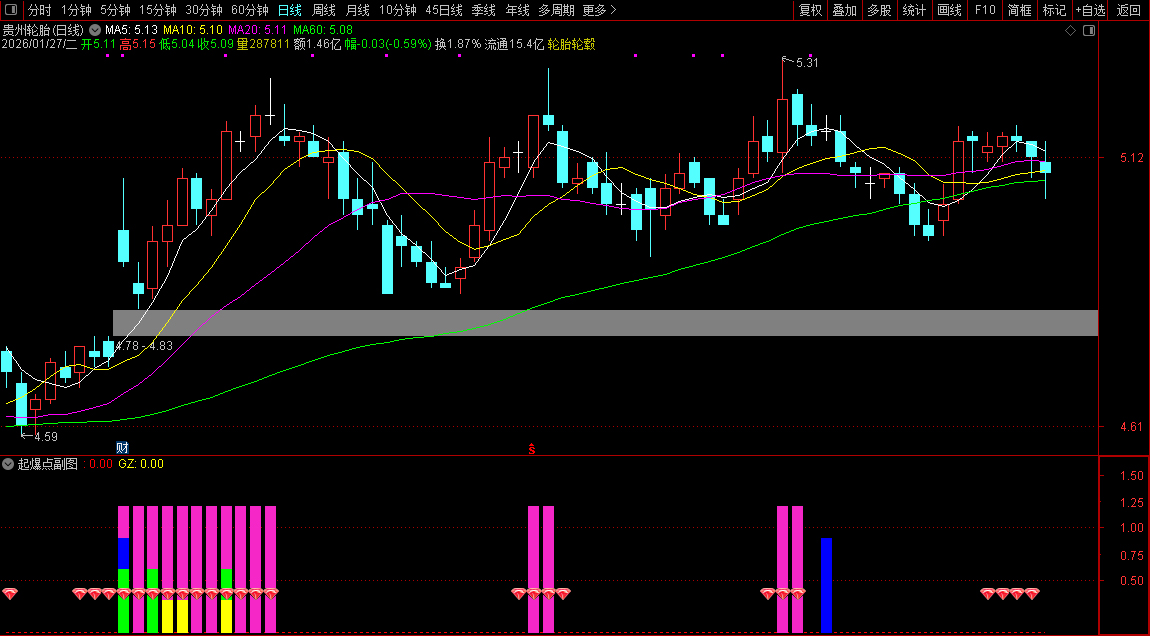Click the 4.61 price axis value
This screenshot has height=636, width=1150.
[x=1131, y=426]
